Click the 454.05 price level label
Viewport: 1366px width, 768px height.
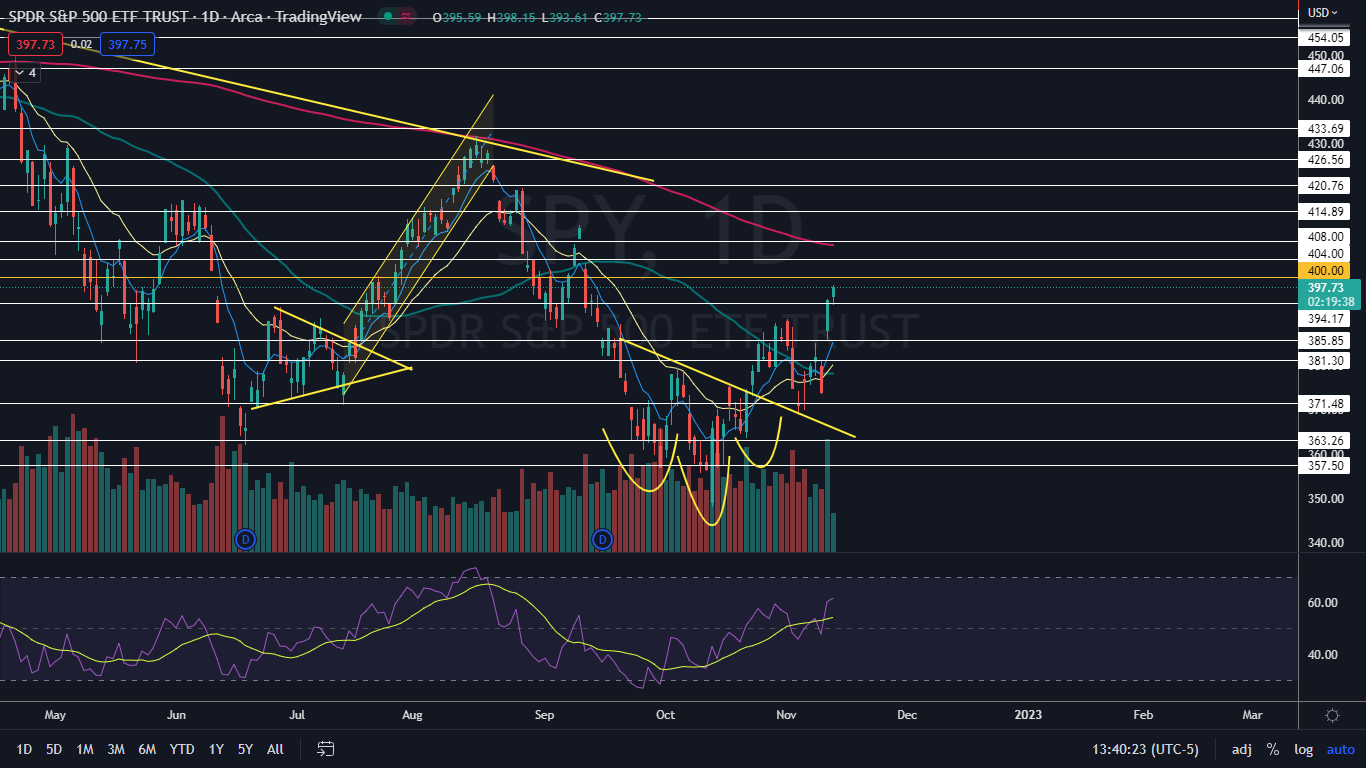[x=1323, y=37]
